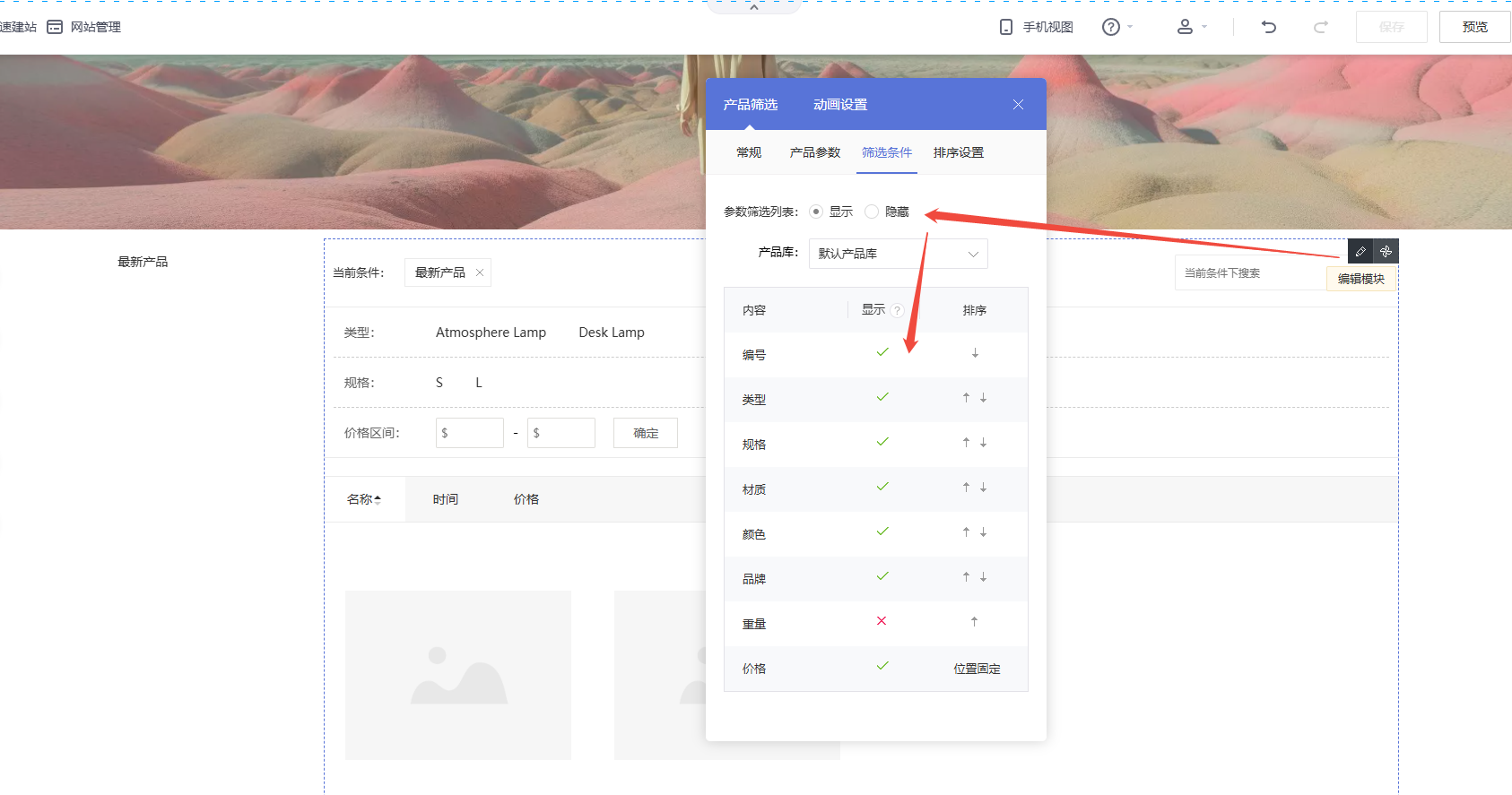Open the help question mark menu
The height and width of the screenshot is (795, 1512).
point(1112,27)
